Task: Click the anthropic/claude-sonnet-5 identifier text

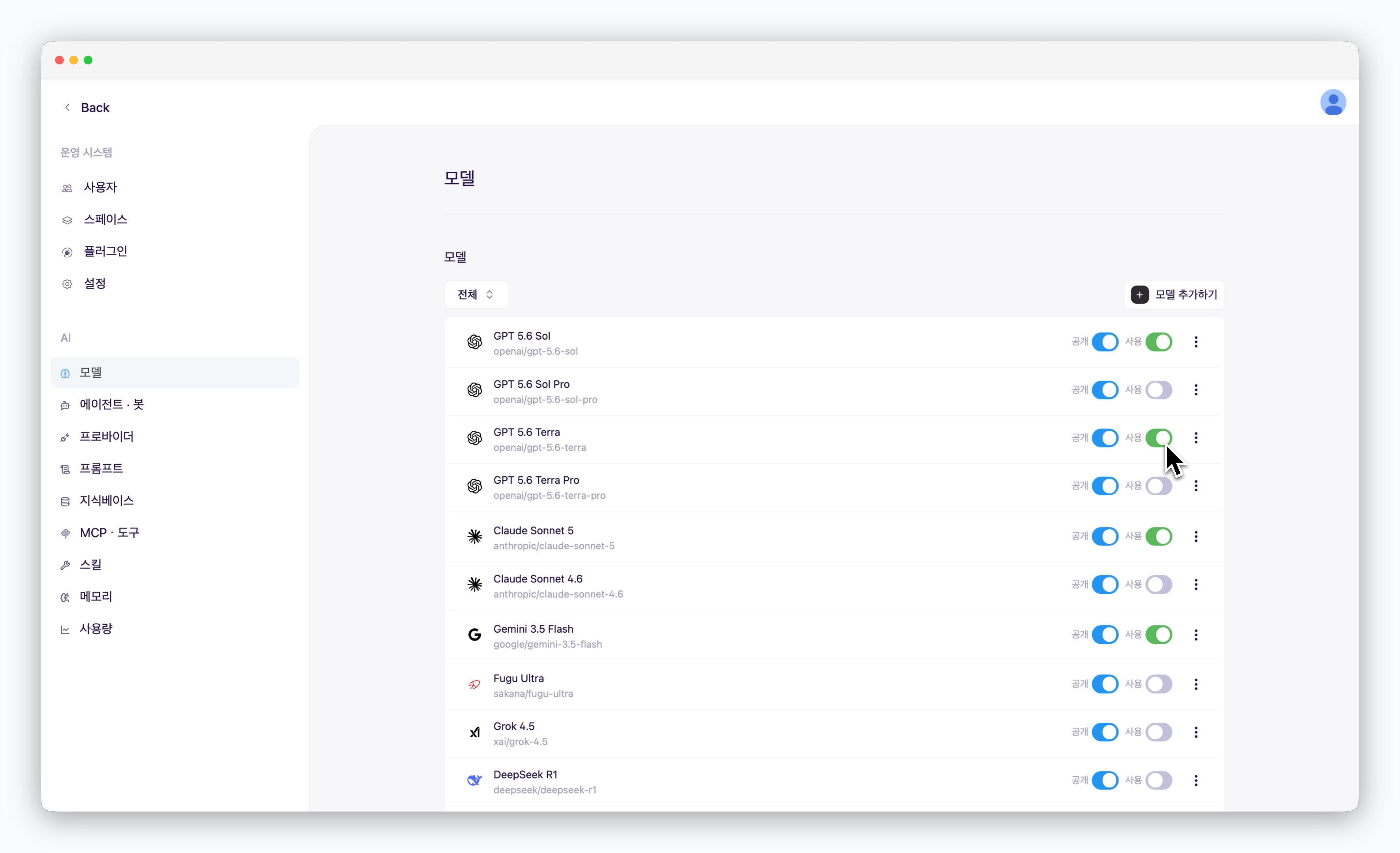Action: pos(553,546)
